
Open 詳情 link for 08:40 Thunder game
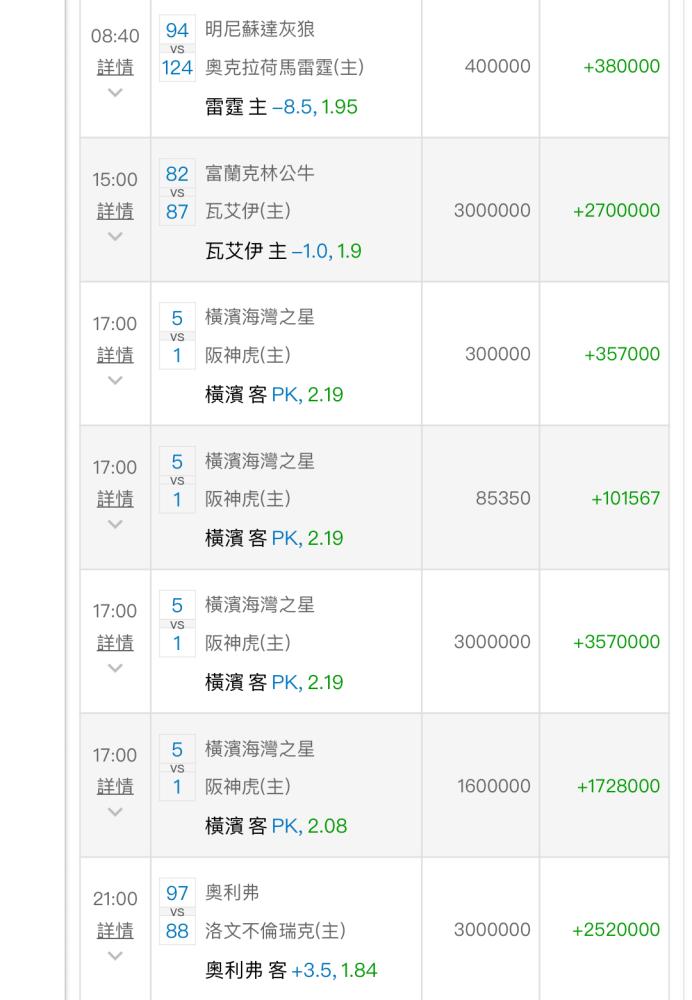click(115, 67)
